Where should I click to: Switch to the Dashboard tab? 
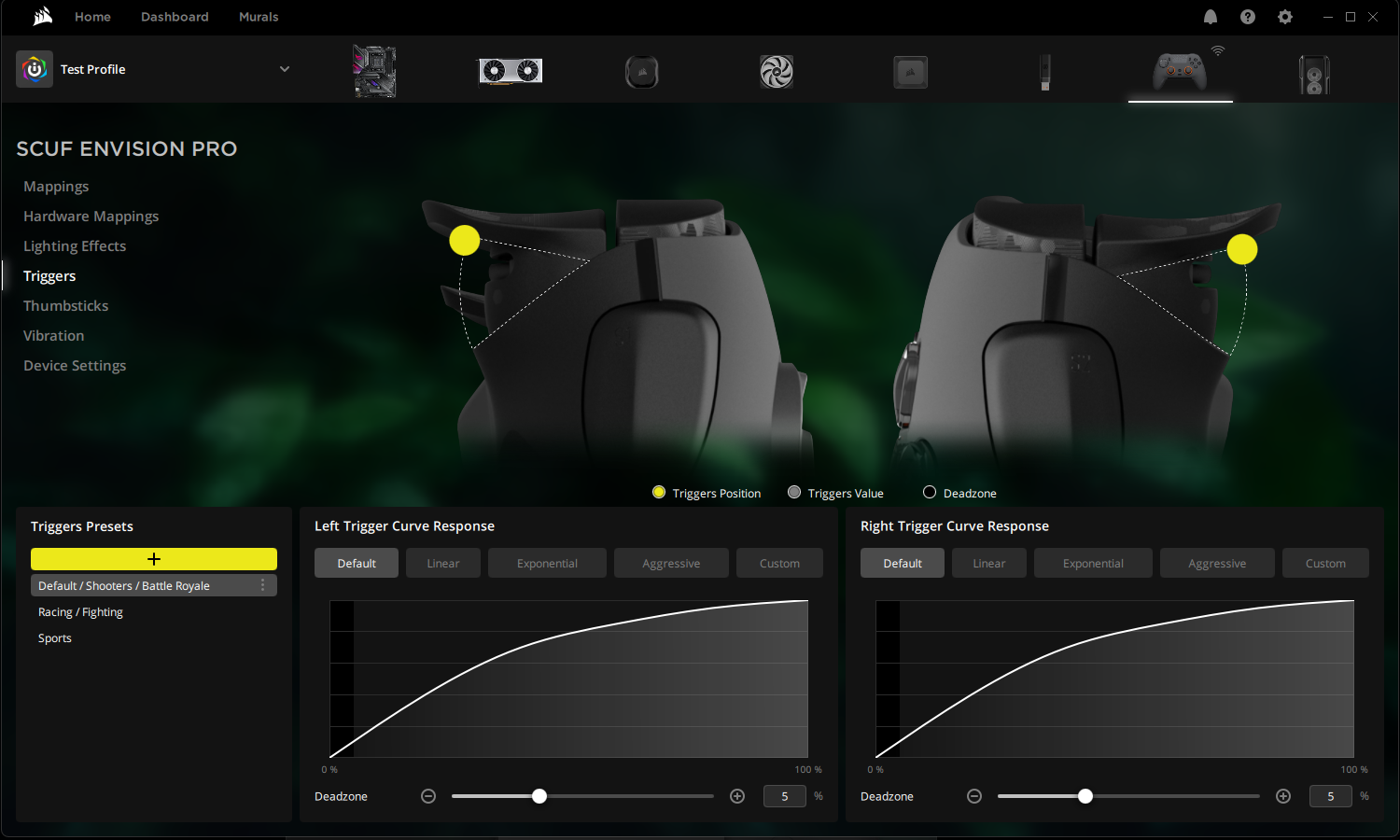(175, 17)
